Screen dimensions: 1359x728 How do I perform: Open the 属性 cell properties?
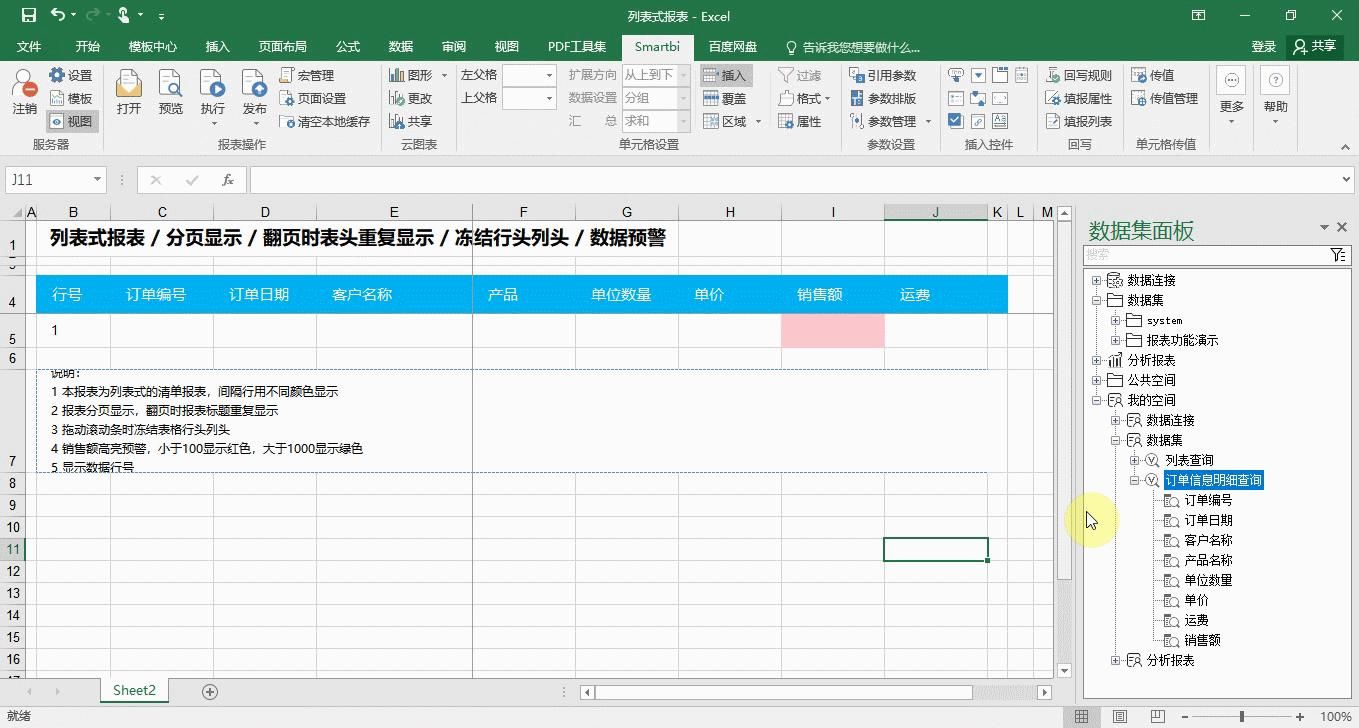(x=799, y=121)
